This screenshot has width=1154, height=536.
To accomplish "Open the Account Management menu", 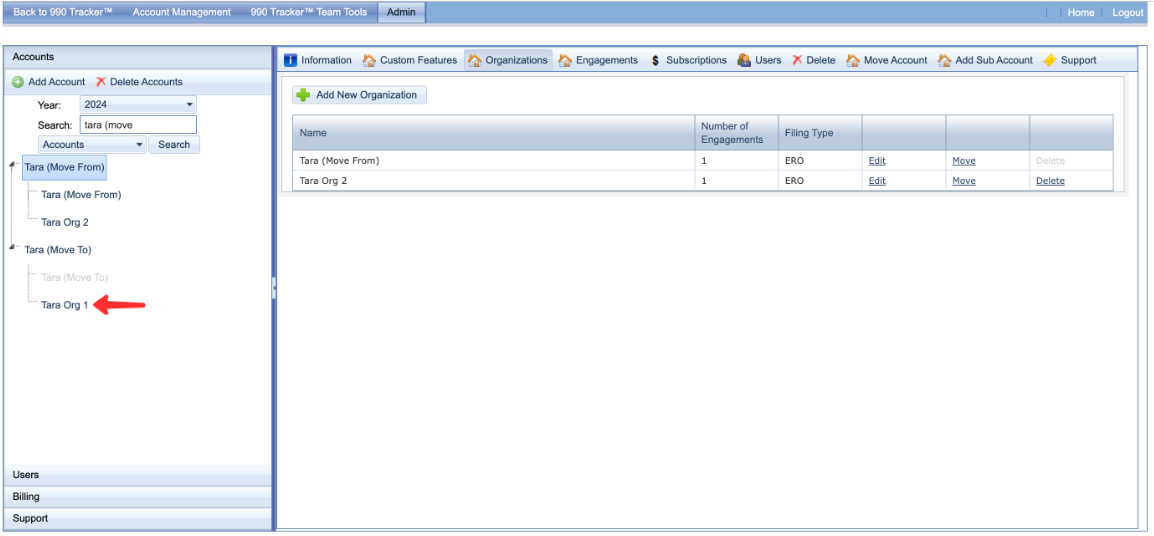I will point(181,12).
